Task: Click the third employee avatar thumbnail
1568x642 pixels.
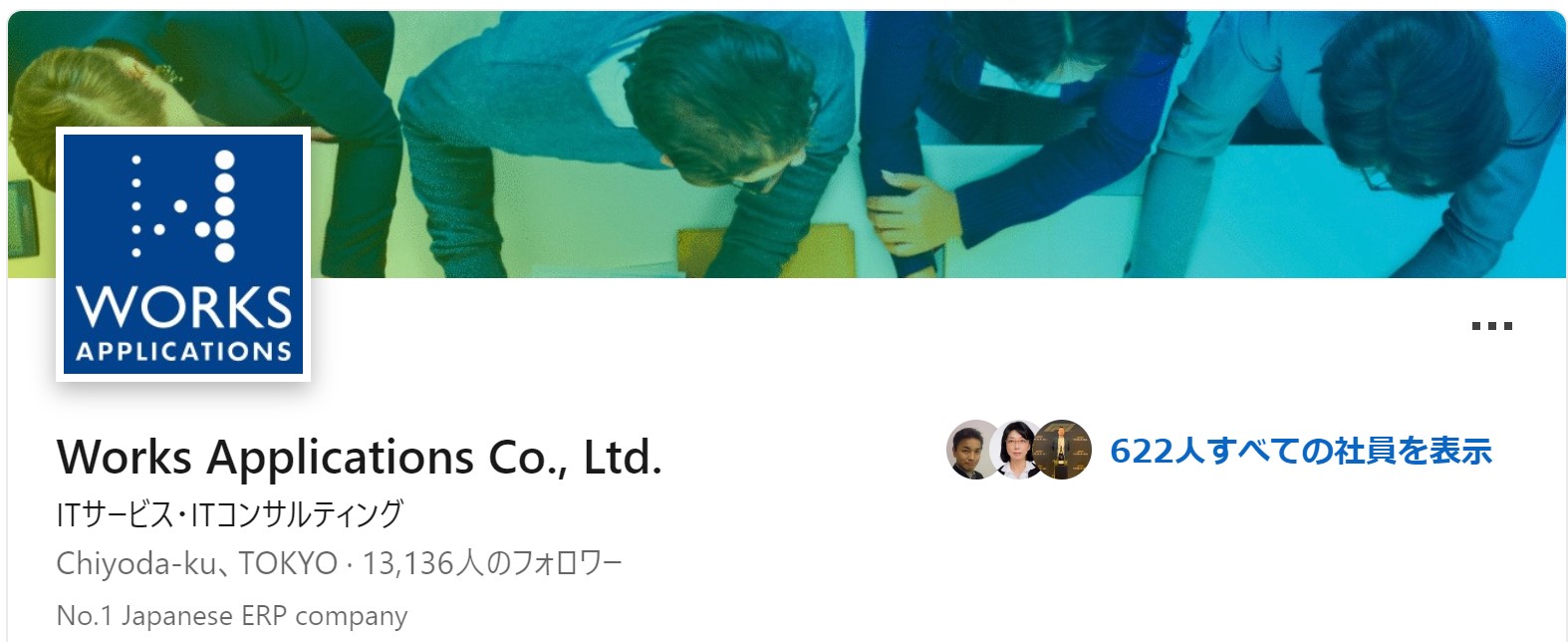Action: 1062,451
